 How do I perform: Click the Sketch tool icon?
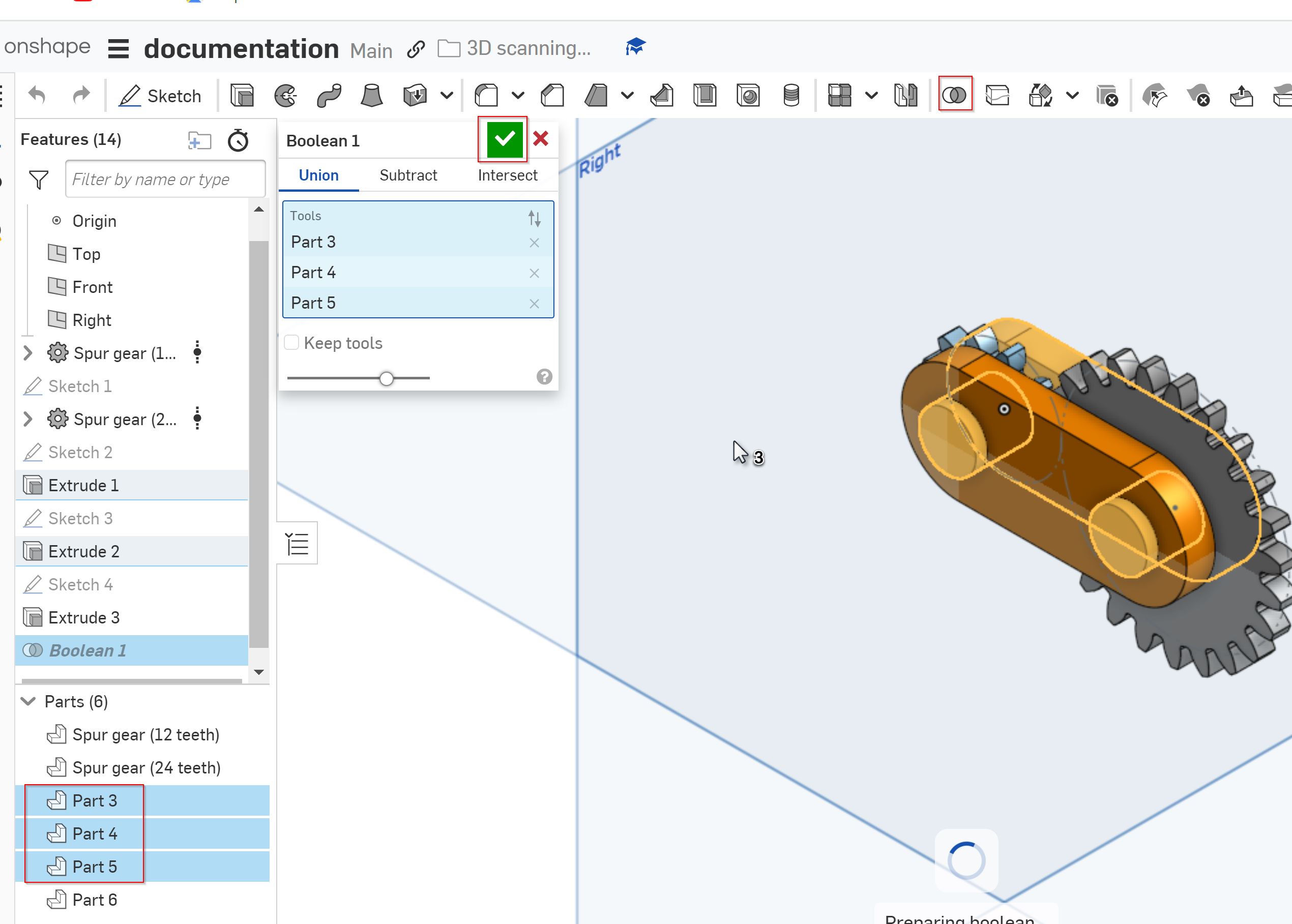click(159, 96)
